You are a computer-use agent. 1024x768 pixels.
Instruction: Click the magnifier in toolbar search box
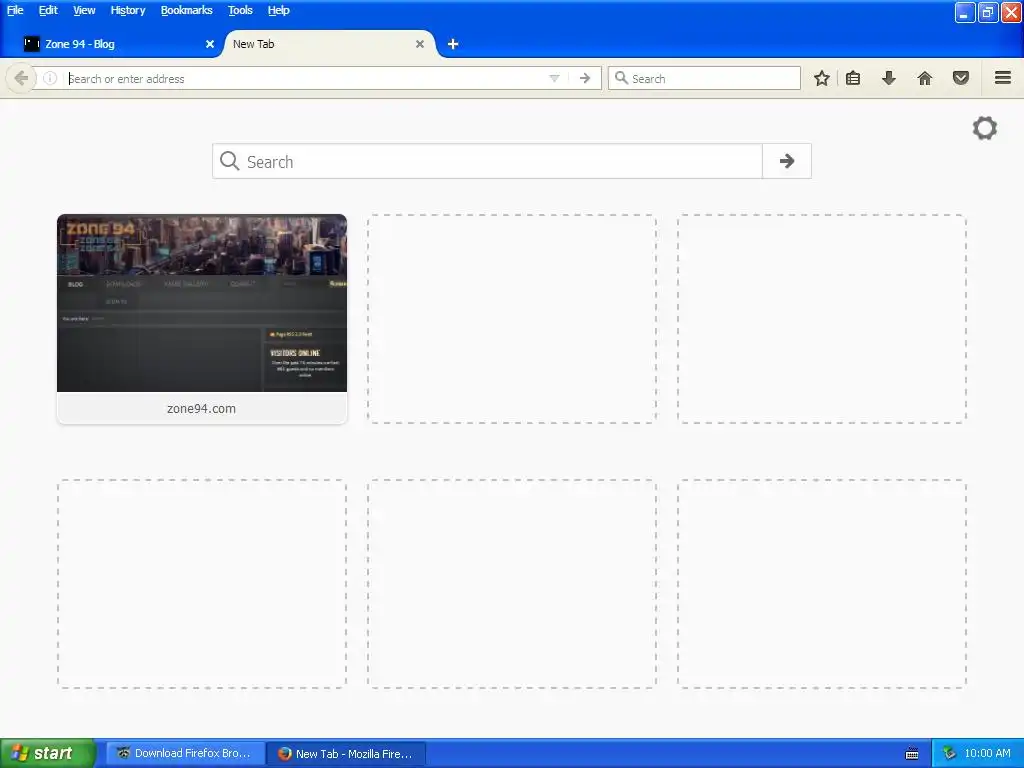pyautogui.click(x=621, y=78)
